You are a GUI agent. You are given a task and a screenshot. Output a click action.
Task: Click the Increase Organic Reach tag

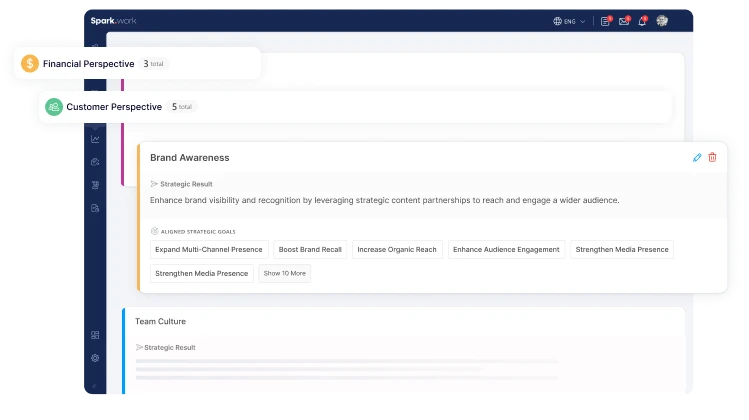pos(397,249)
